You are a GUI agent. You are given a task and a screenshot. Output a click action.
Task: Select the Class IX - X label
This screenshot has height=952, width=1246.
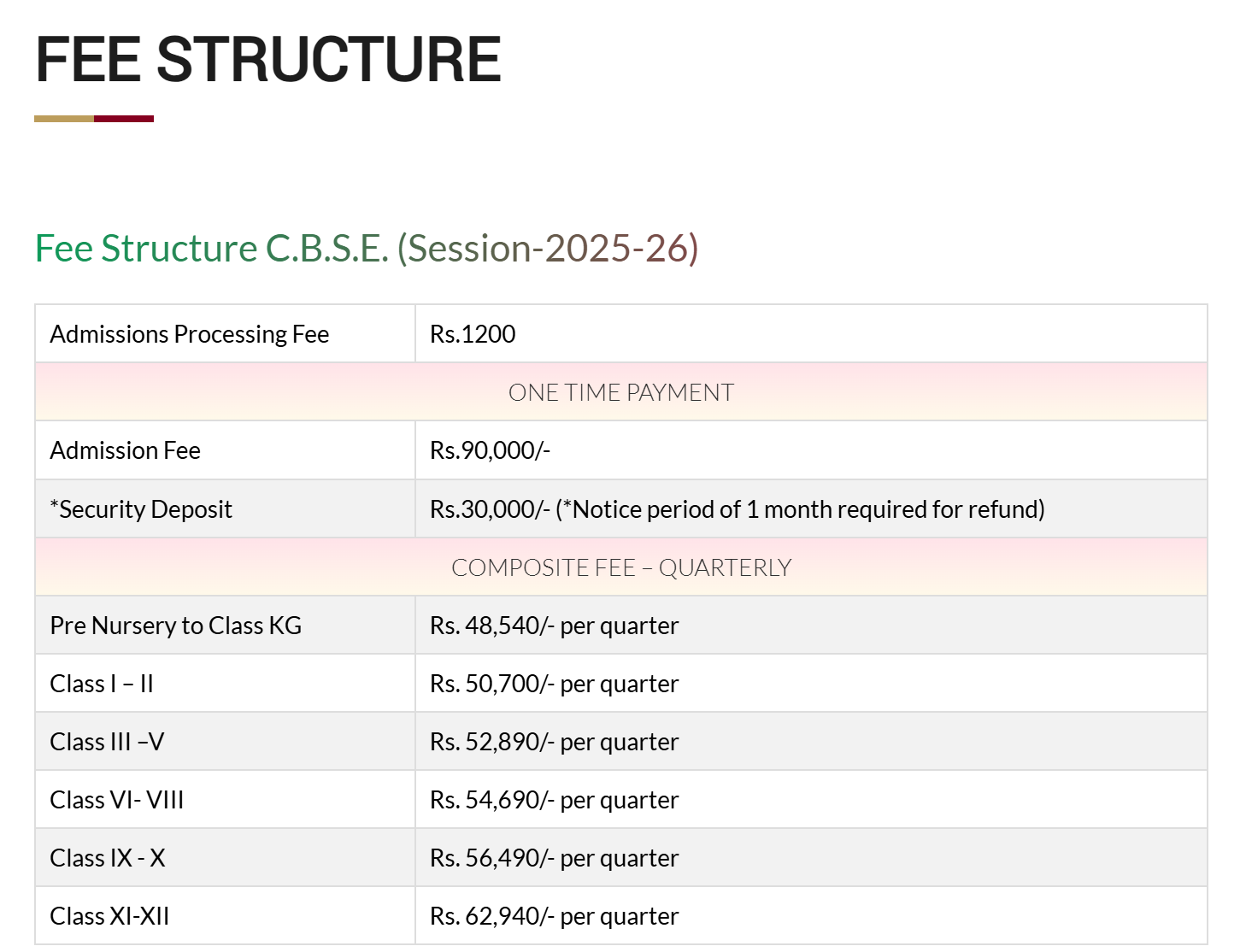tap(108, 858)
